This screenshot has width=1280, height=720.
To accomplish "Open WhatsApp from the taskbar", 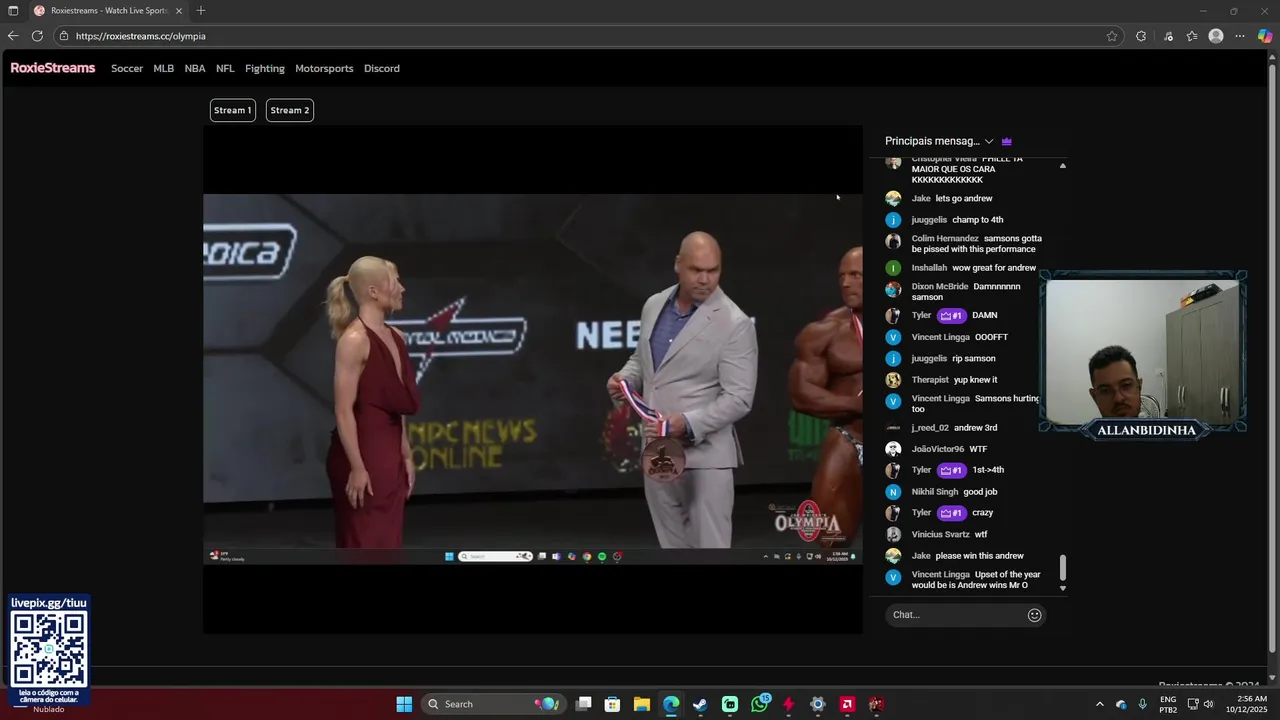I will point(760,704).
